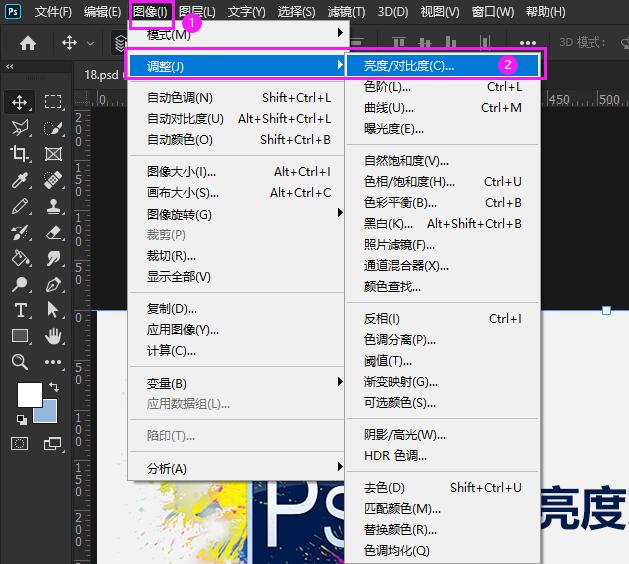Select the Crop tool
This screenshot has height=564, width=629.
[19, 154]
